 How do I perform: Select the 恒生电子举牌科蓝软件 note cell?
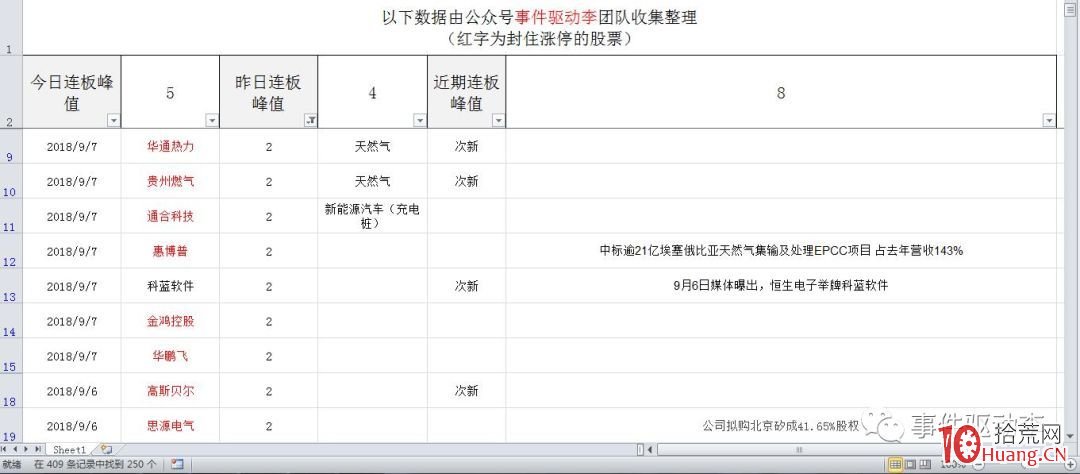click(781, 286)
